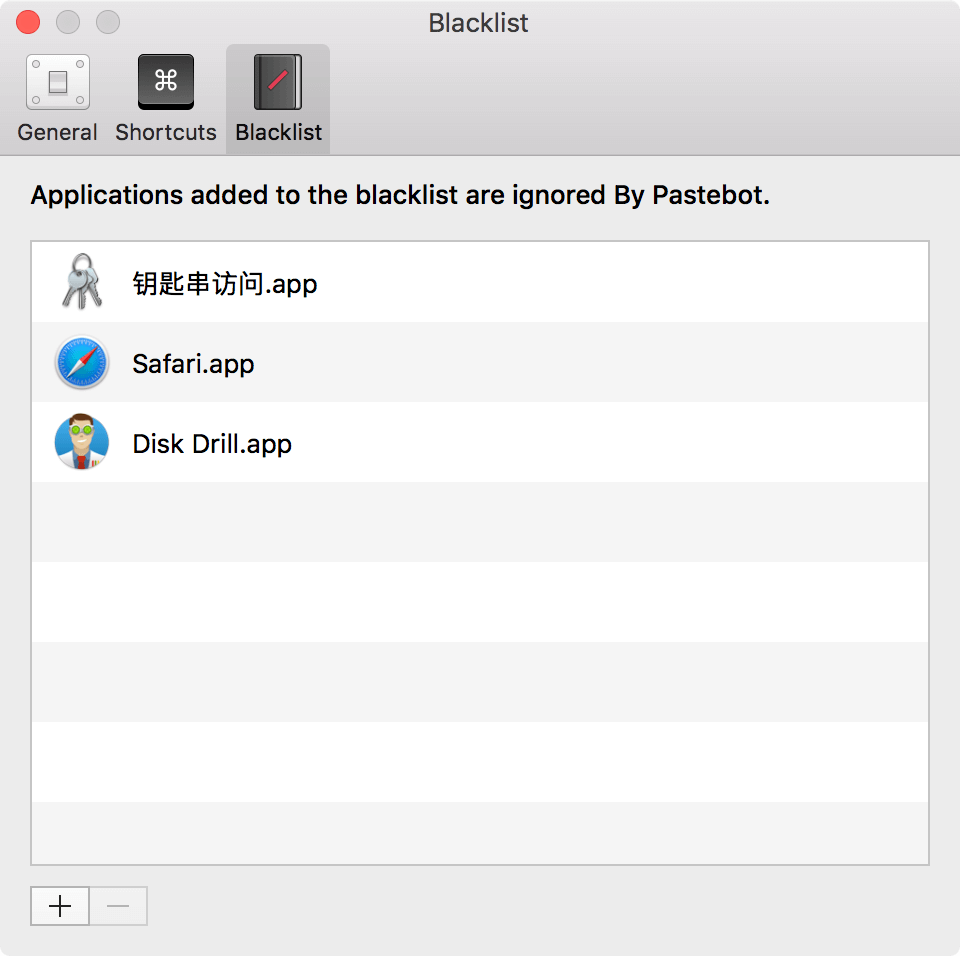The image size is (960, 956).
Task: Switch to the General tab label
Action: (58, 132)
